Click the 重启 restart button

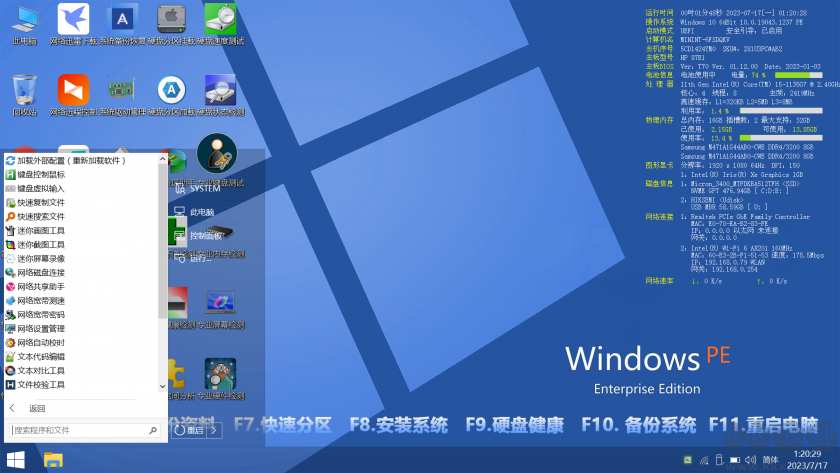[x=189, y=430]
